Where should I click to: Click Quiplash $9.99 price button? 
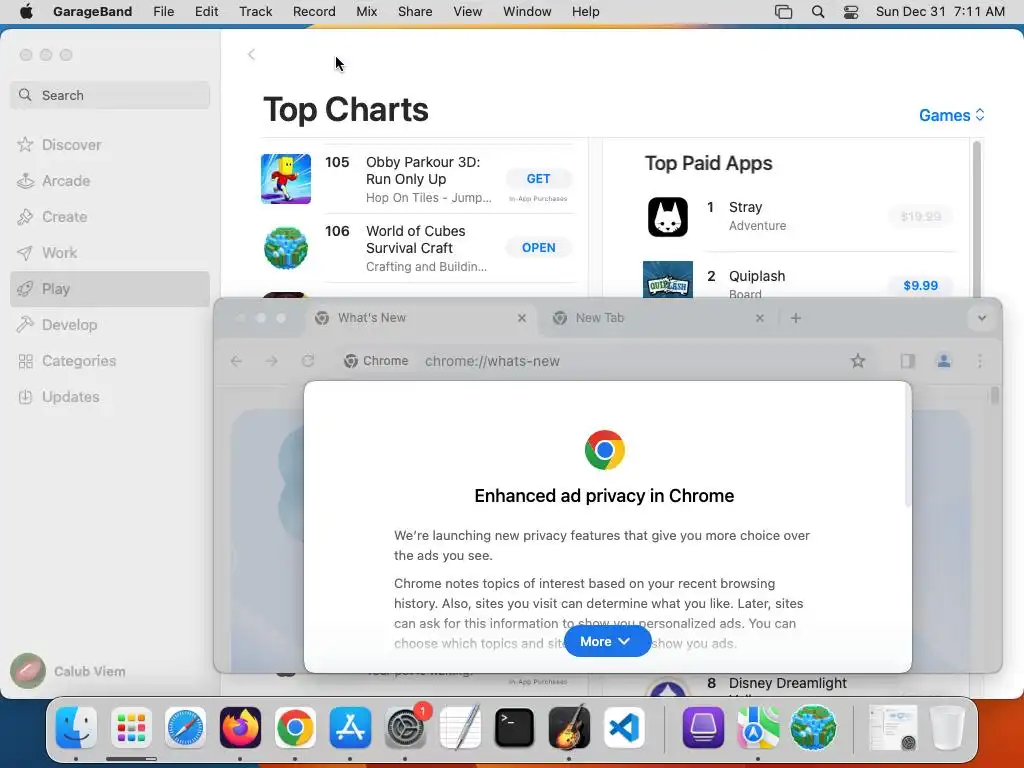(x=920, y=285)
